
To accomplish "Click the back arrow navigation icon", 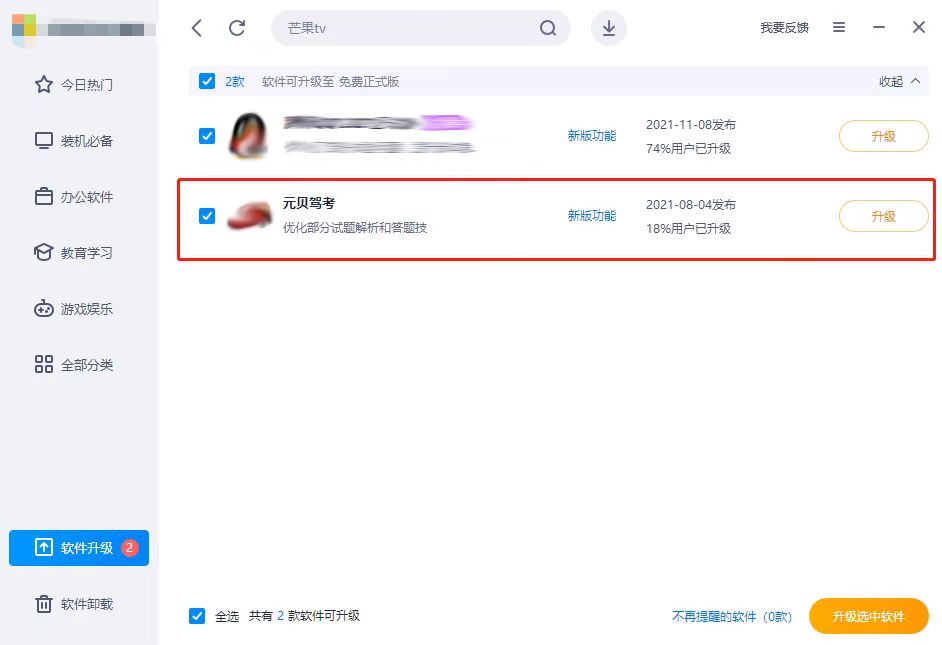I will [x=197, y=28].
